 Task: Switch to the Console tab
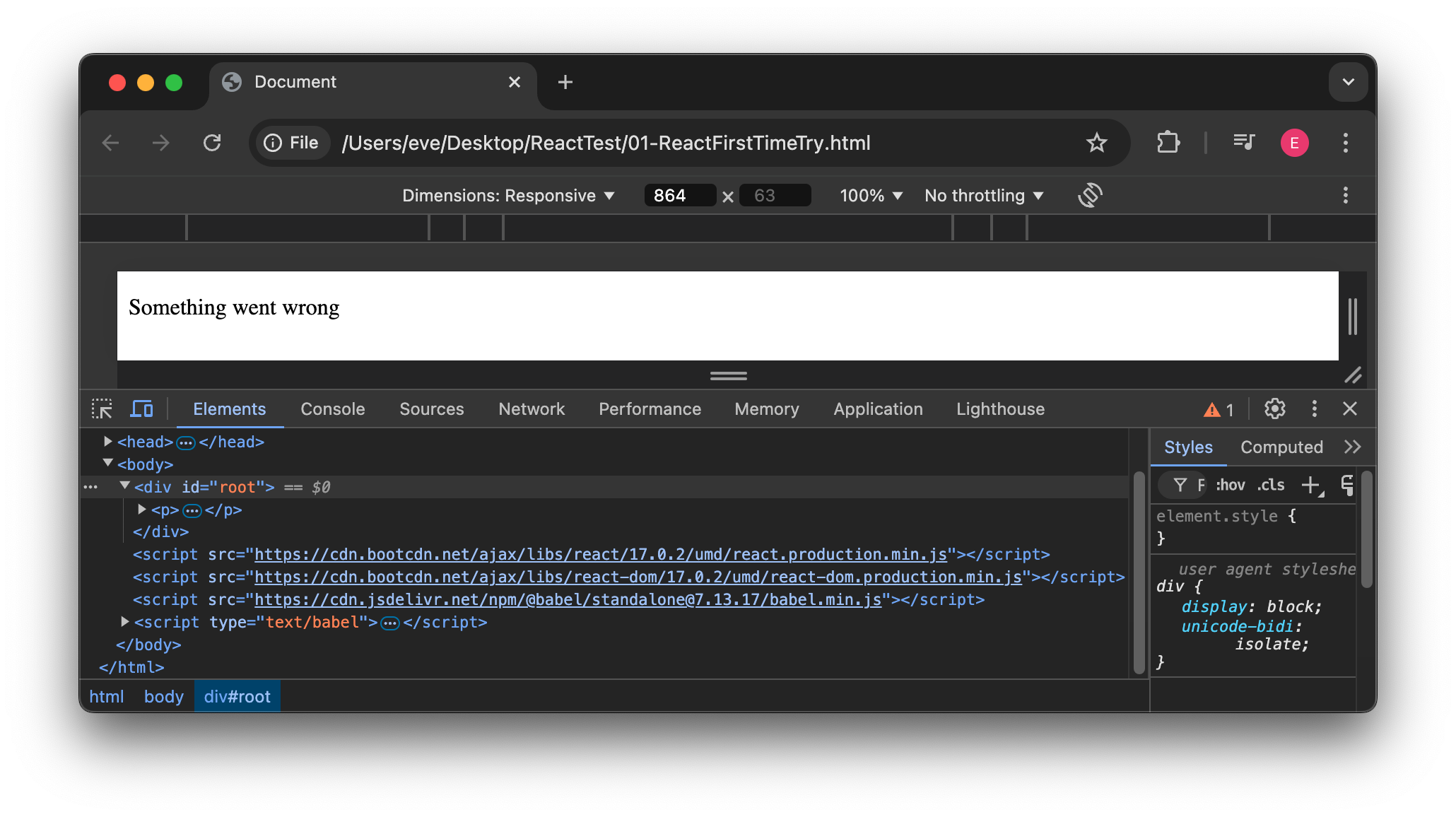click(332, 409)
